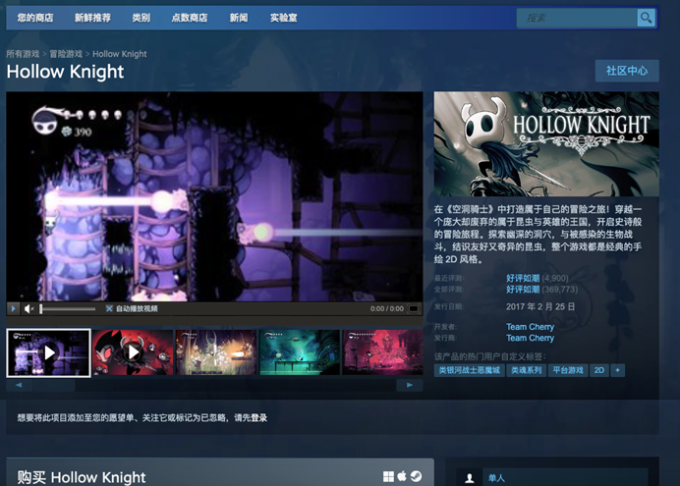680x486 pixels.
Task: Click the developer Team Cherry link
Action: coord(530,327)
